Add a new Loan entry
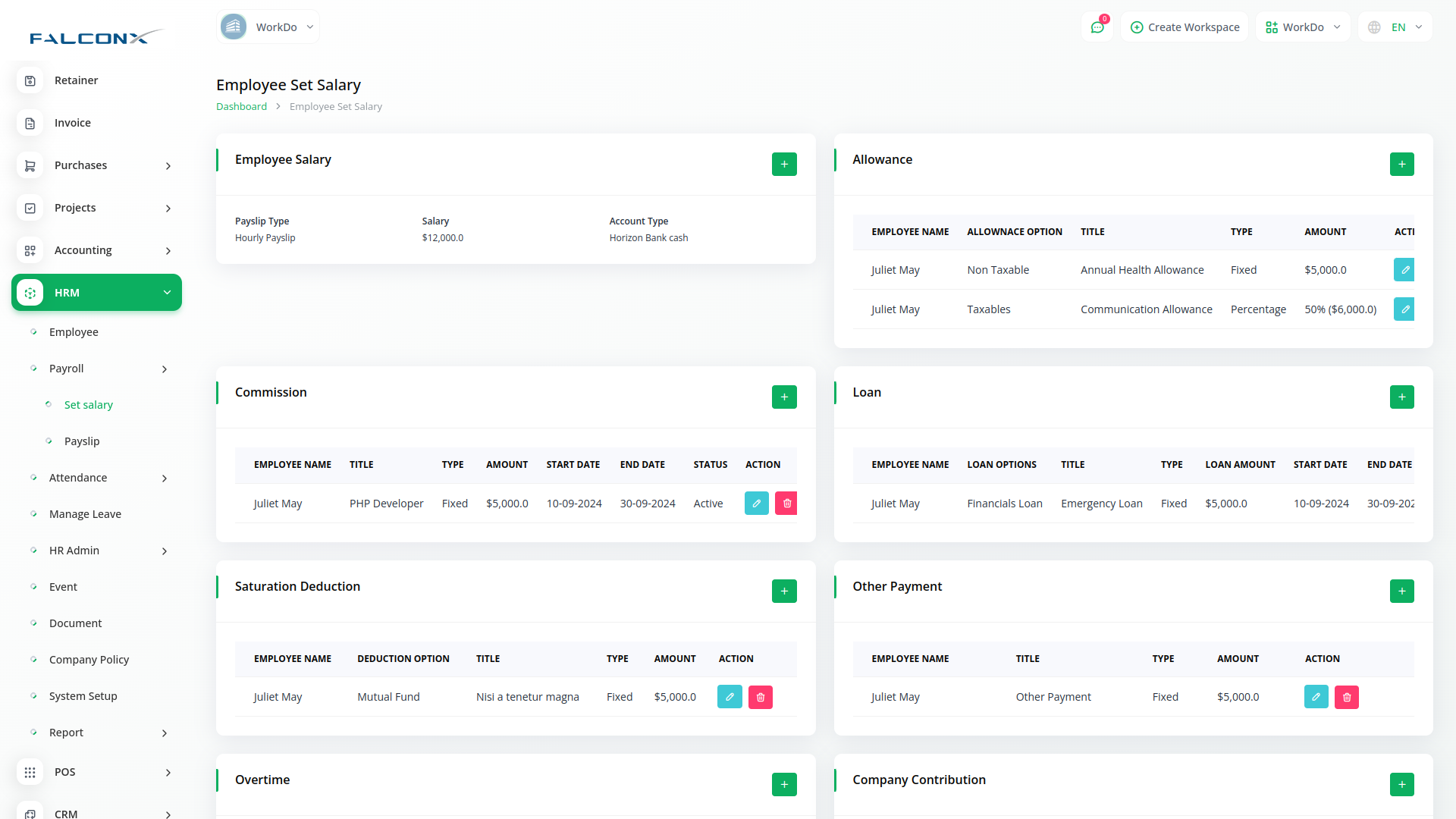 click(x=1401, y=397)
